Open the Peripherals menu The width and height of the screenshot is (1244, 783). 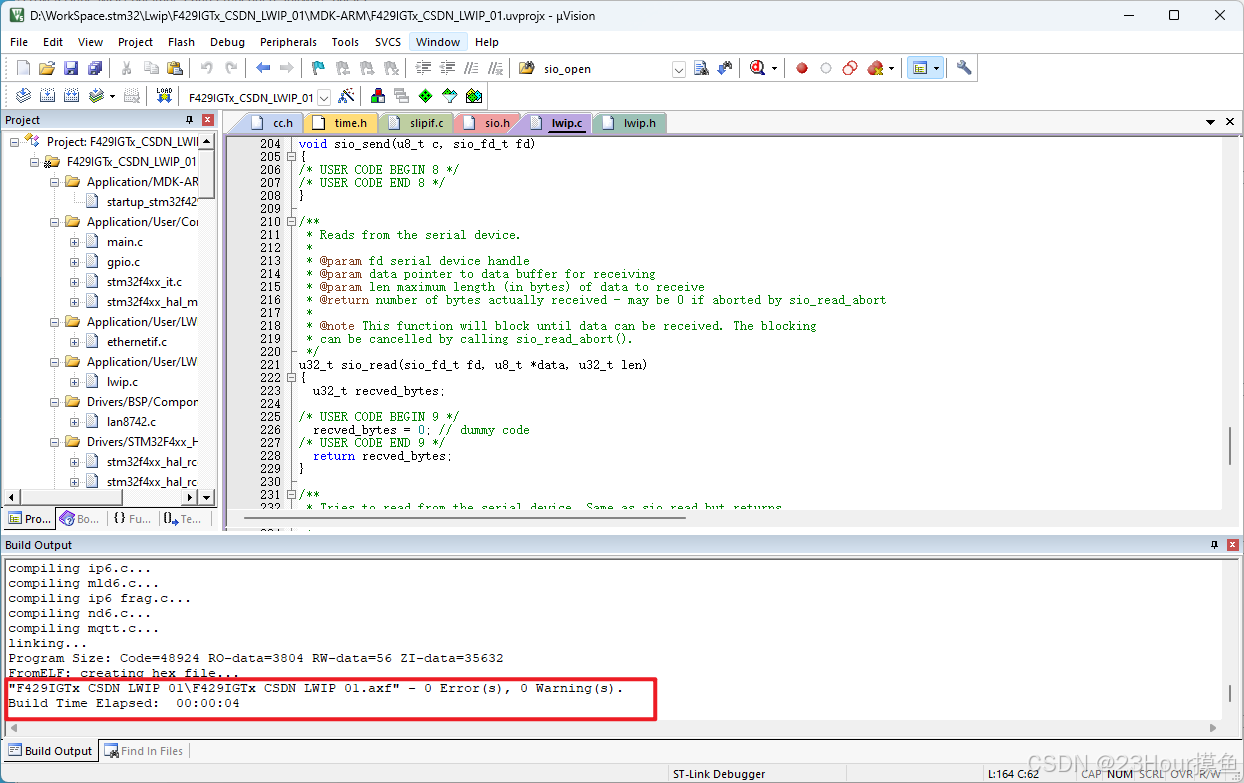(288, 42)
